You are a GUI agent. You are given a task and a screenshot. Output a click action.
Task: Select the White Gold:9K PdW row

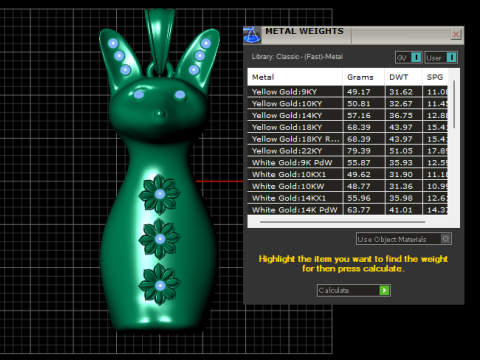[x=347, y=163]
